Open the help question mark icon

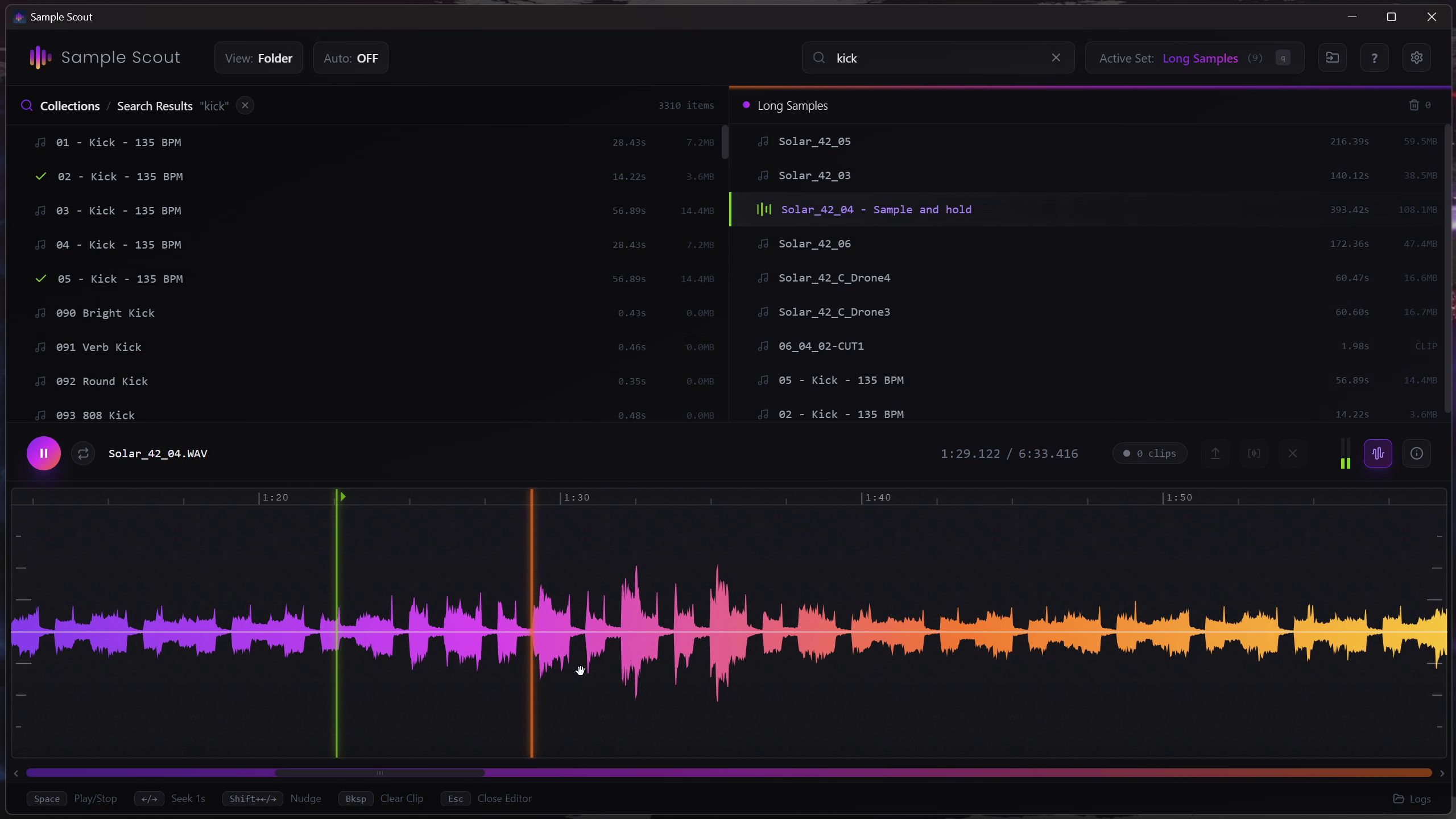coord(1374,58)
